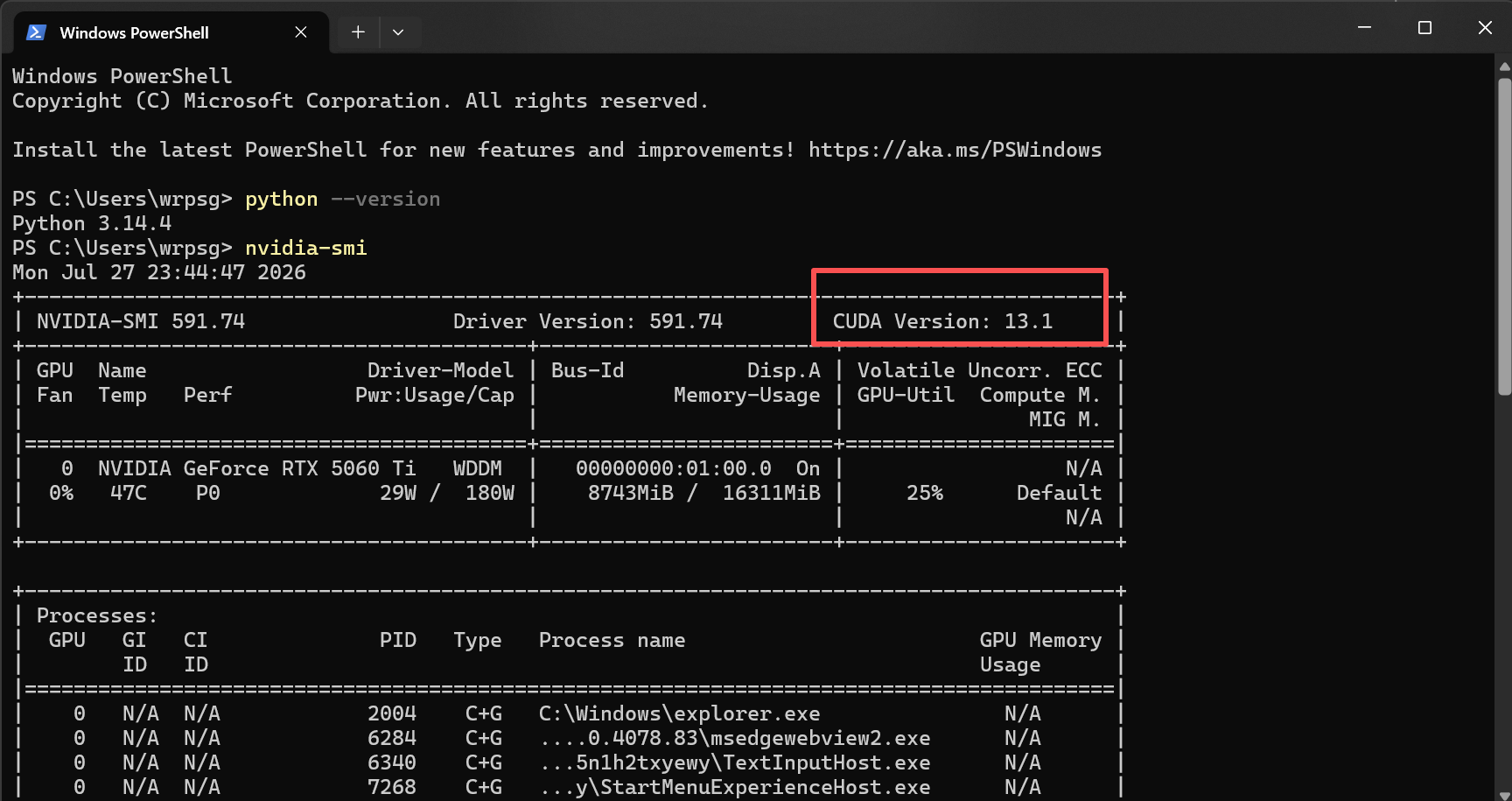Click the 'MIG M.' column header

click(1065, 419)
